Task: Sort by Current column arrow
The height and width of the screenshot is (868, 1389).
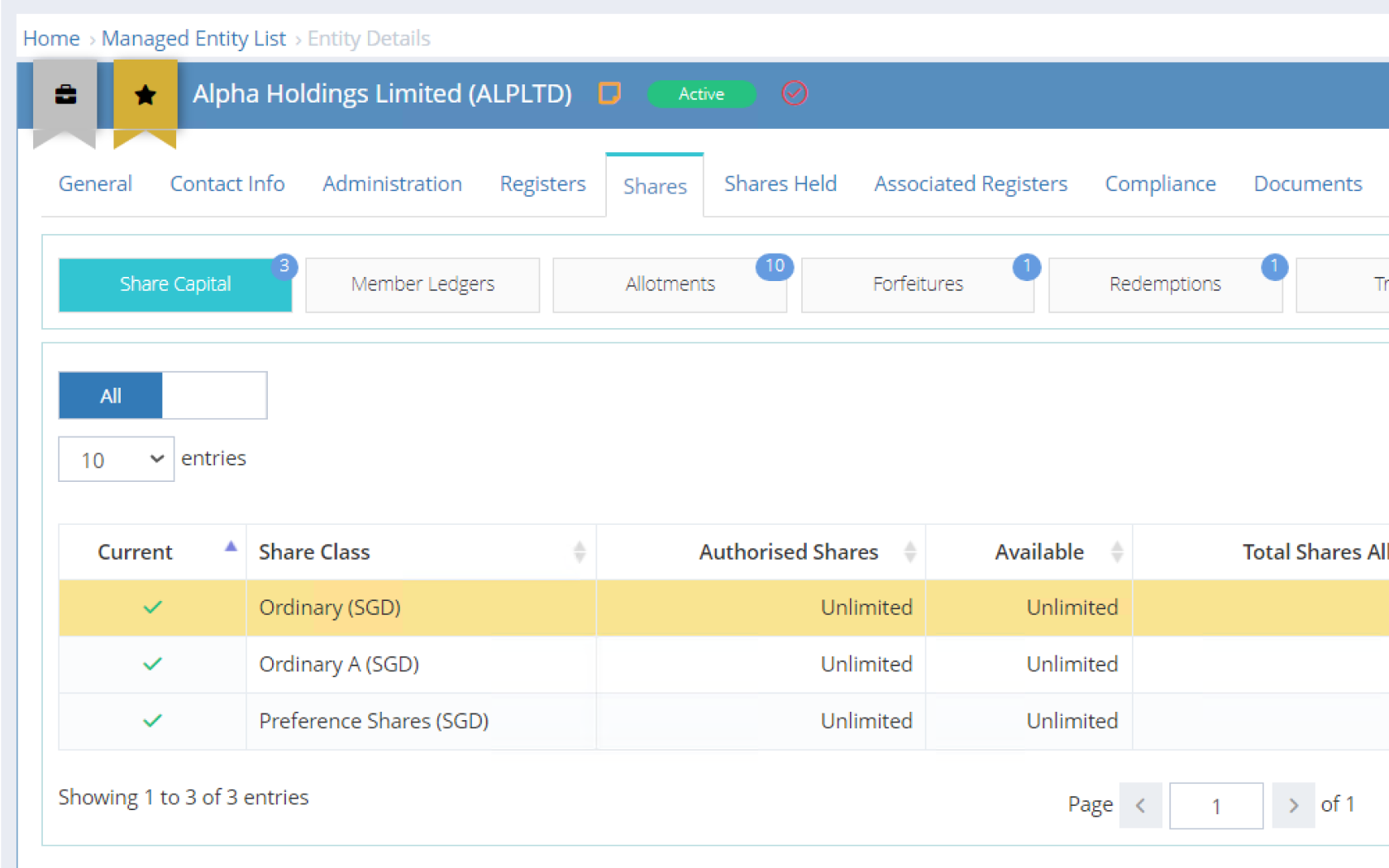Action: [231, 547]
